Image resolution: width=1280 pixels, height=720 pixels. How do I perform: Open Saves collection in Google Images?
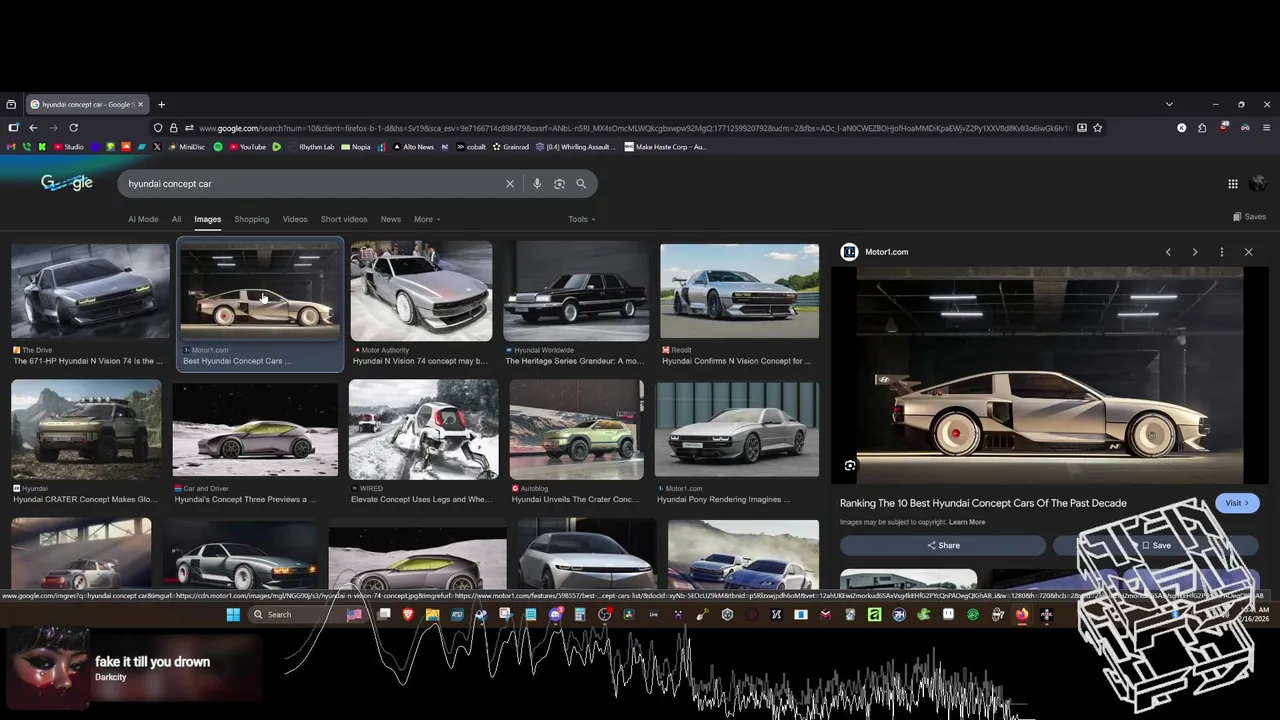click(1249, 217)
